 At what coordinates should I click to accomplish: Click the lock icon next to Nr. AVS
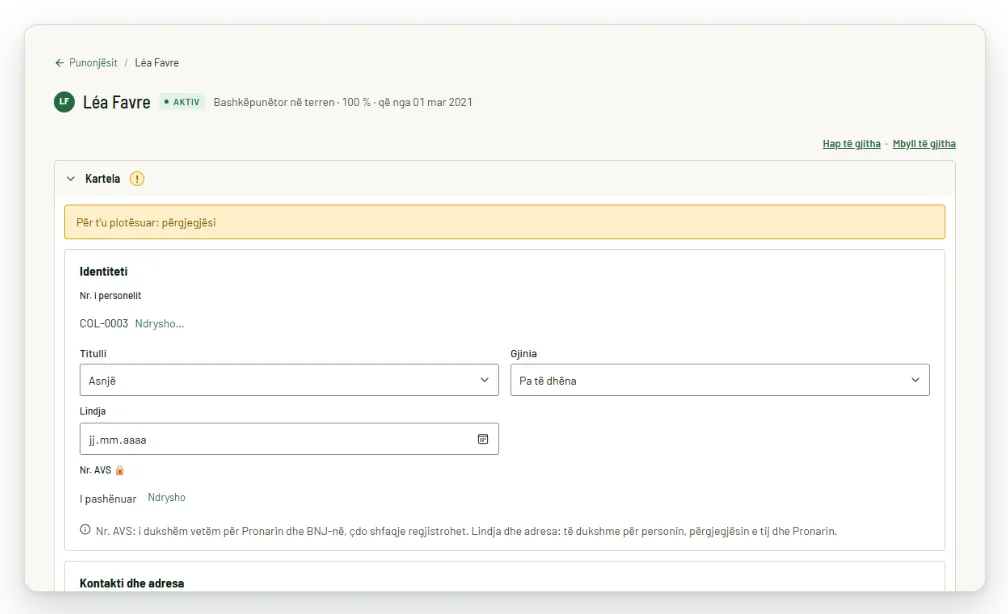[x=120, y=471]
